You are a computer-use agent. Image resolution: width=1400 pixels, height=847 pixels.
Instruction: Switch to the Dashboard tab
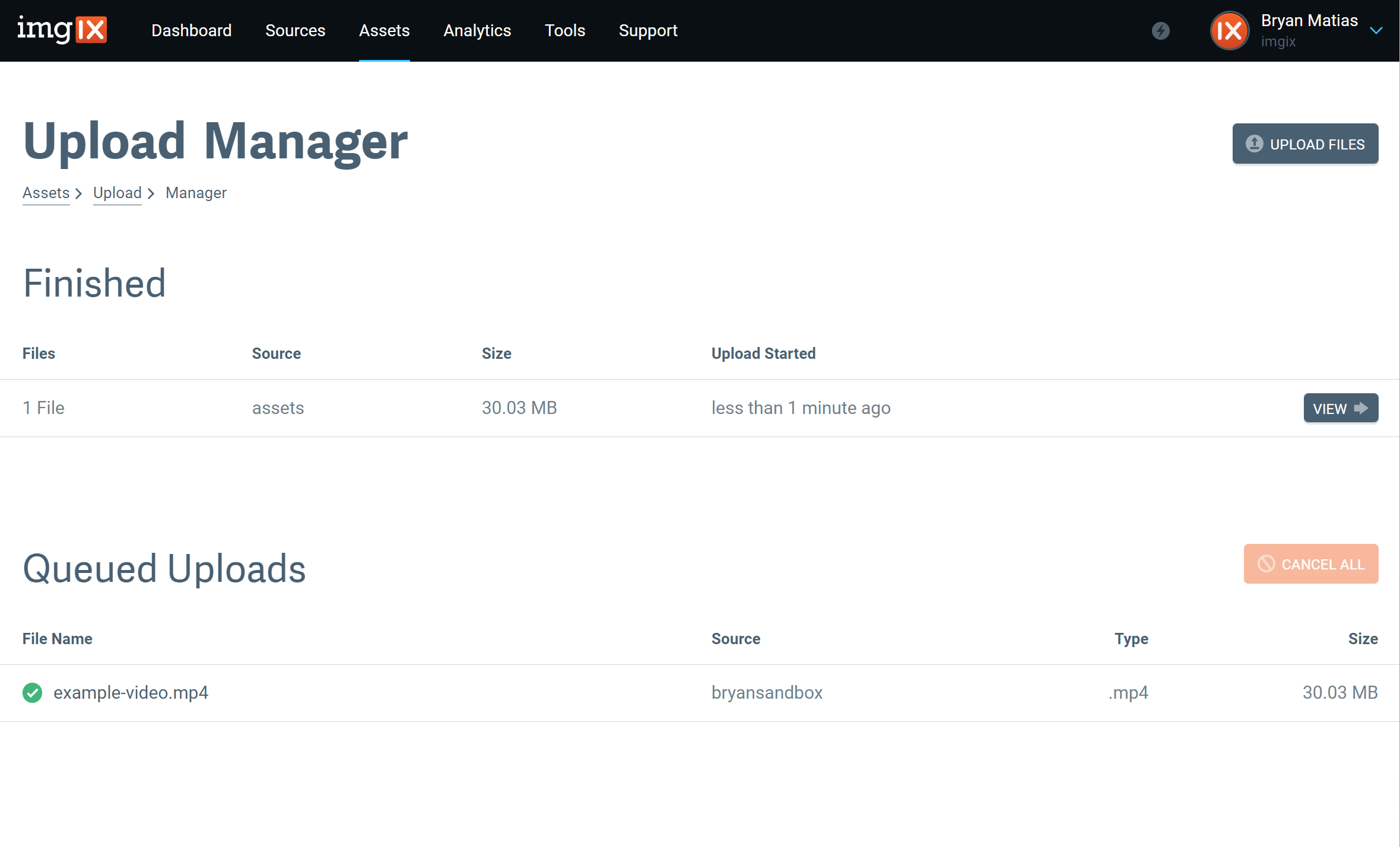click(x=191, y=30)
